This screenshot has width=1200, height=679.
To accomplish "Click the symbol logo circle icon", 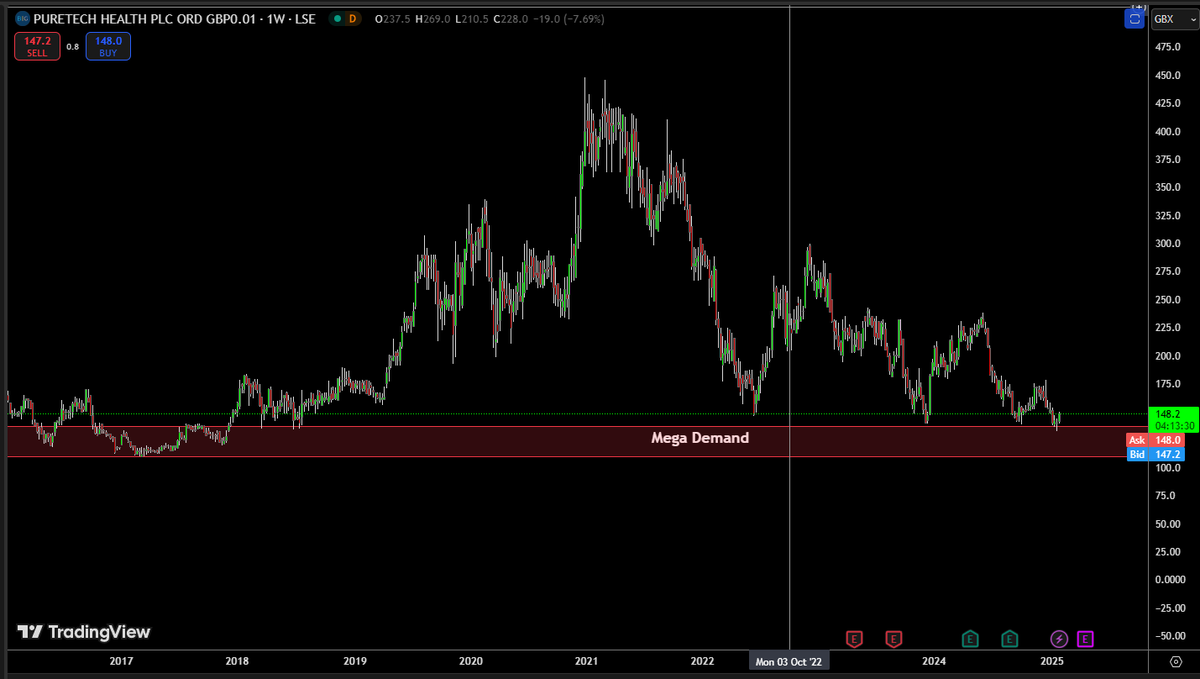I will (21, 18).
